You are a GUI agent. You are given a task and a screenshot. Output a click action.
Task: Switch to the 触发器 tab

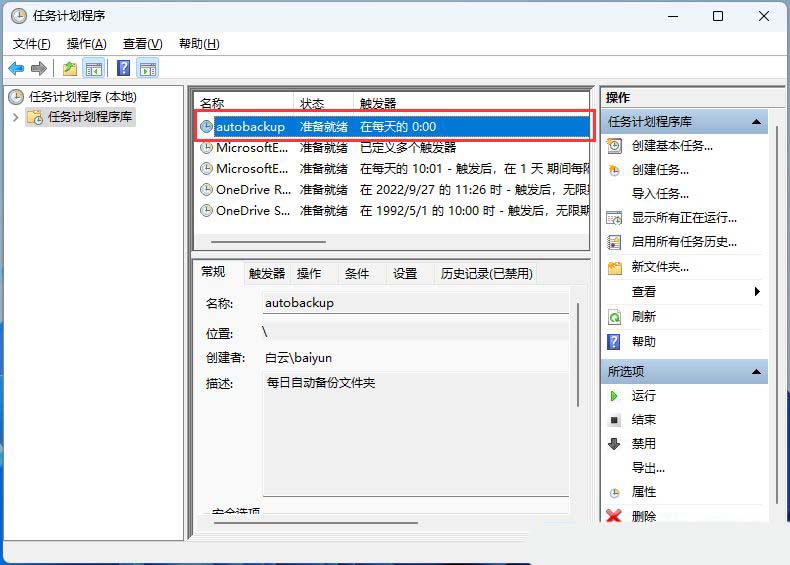pyautogui.click(x=267, y=274)
